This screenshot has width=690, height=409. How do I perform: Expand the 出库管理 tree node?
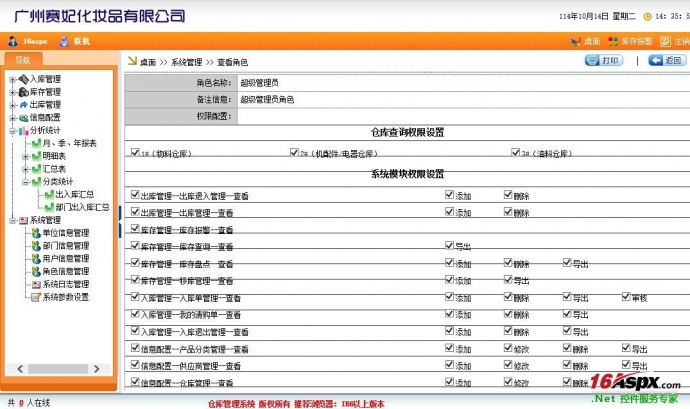coord(13,105)
